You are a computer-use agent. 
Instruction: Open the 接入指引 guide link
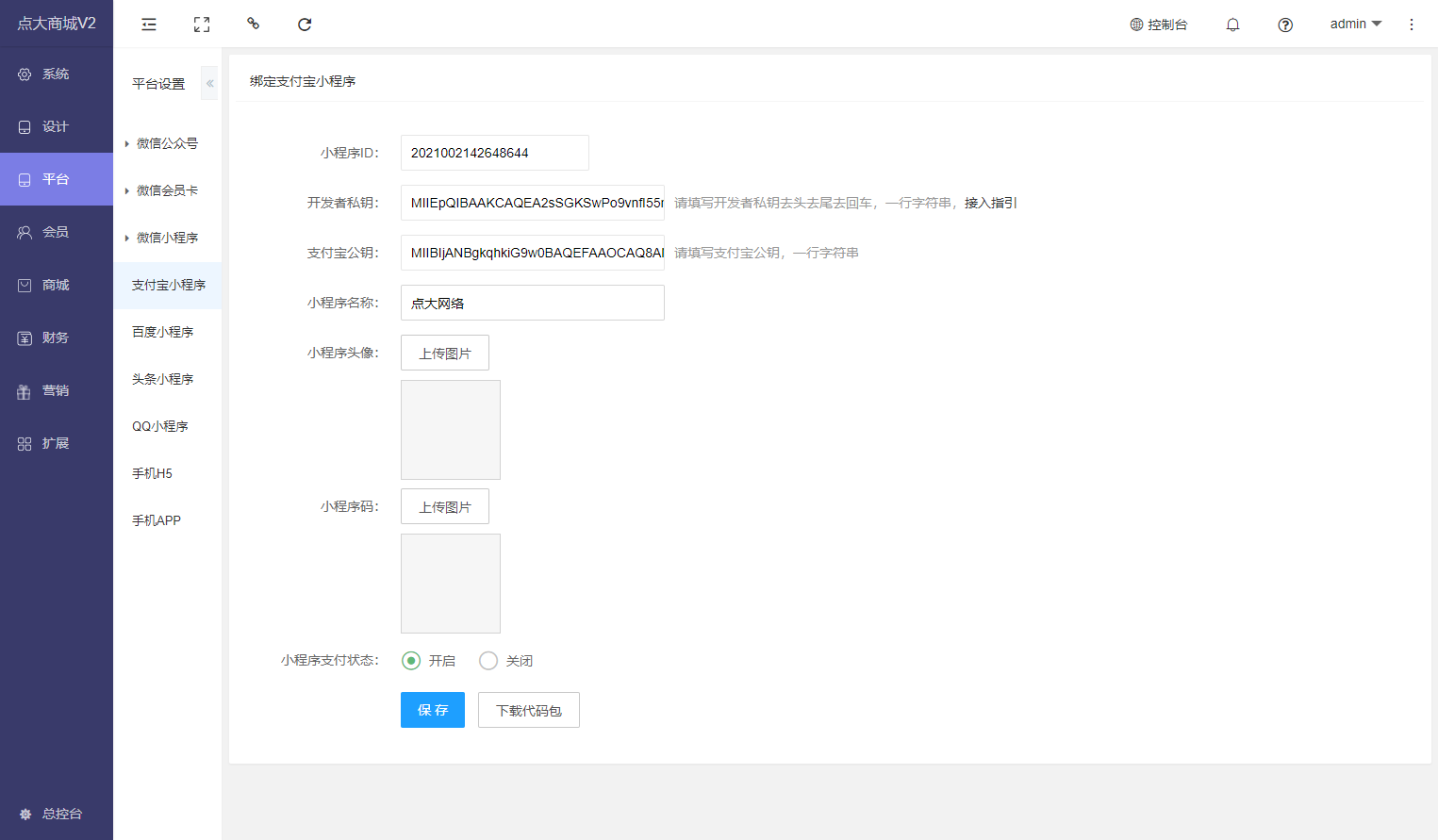[x=990, y=203]
